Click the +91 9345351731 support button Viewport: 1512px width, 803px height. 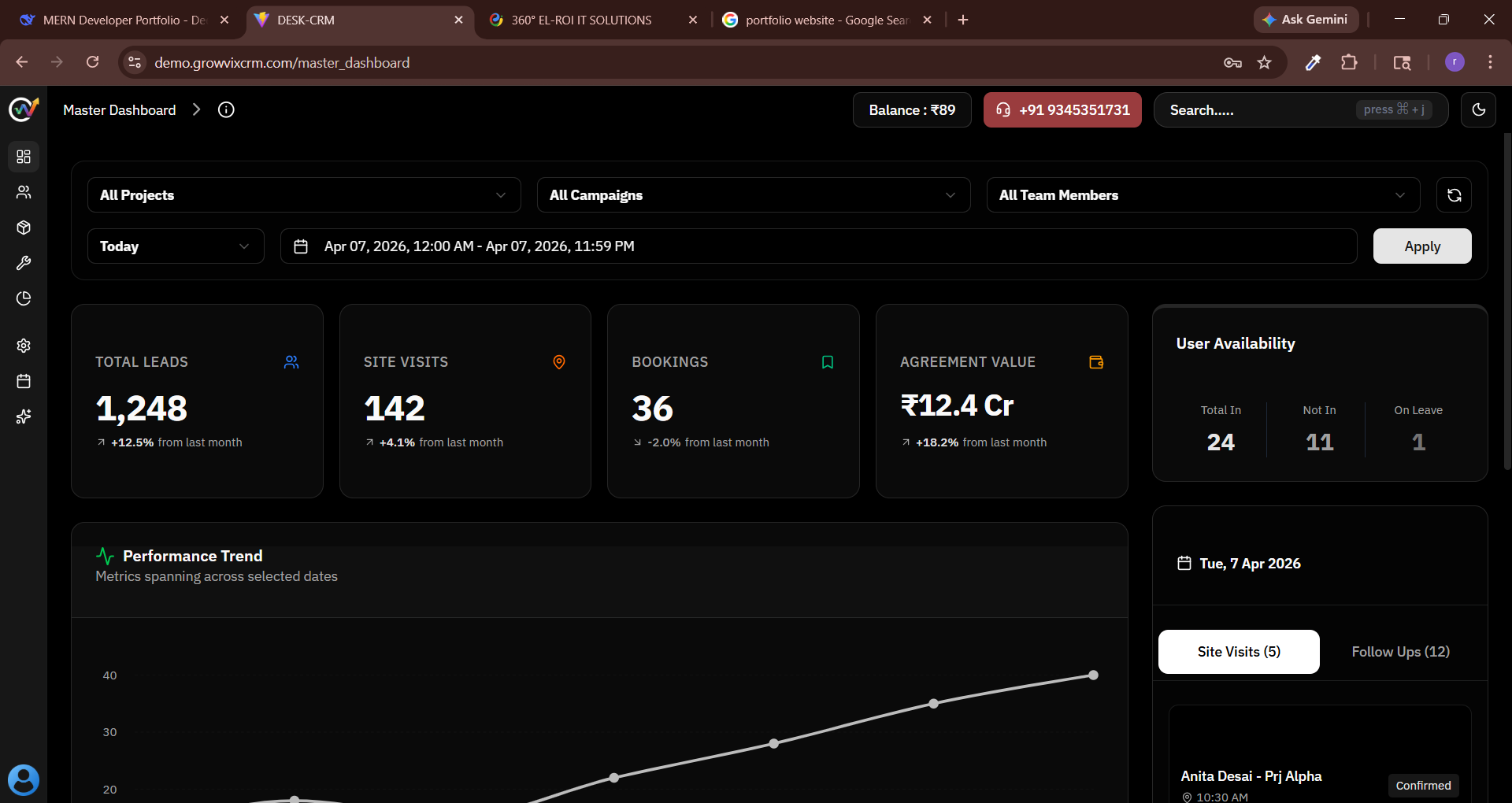pyautogui.click(x=1062, y=110)
